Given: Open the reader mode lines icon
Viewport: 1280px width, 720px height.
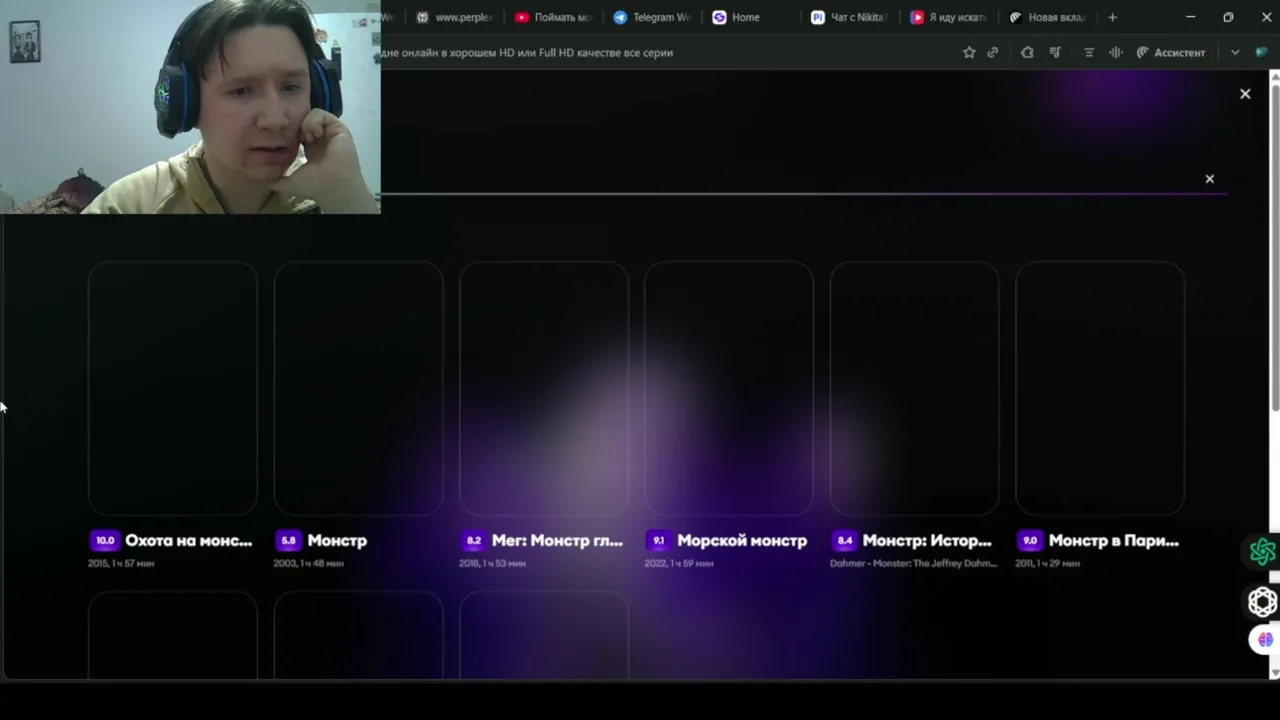Looking at the screenshot, I should pyautogui.click(x=1089, y=52).
